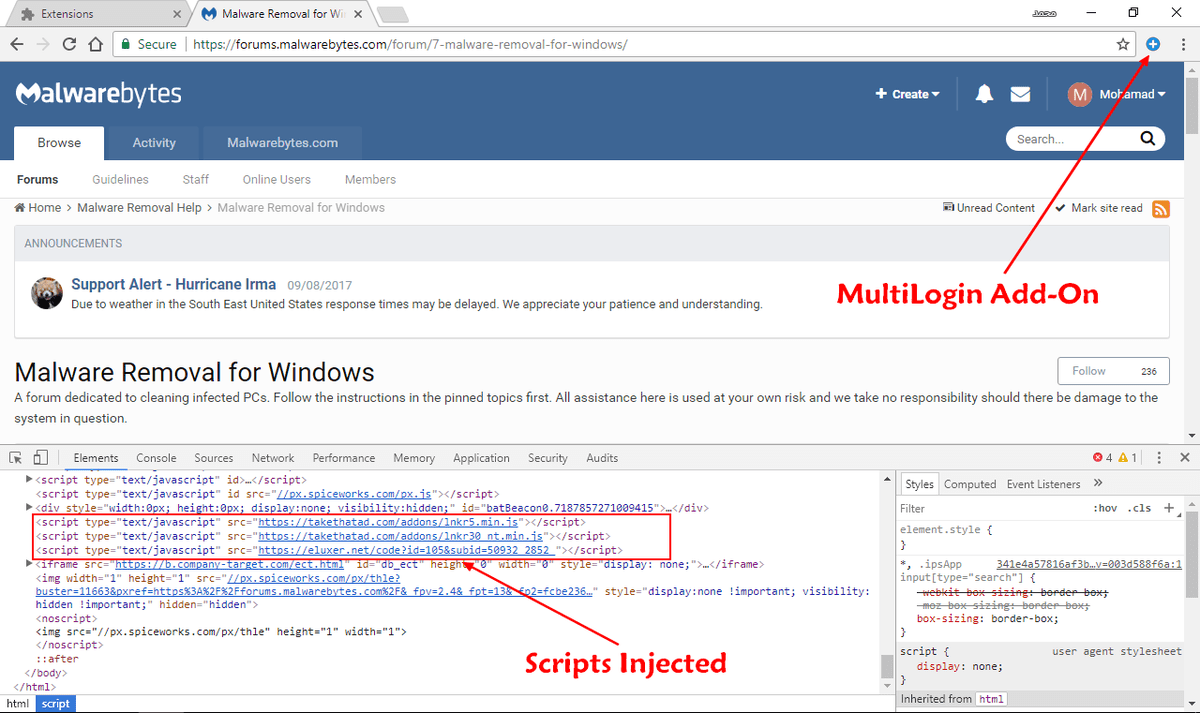Click the RSS feed icon
The height and width of the screenshot is (713, 1200).
(1161, 208)
